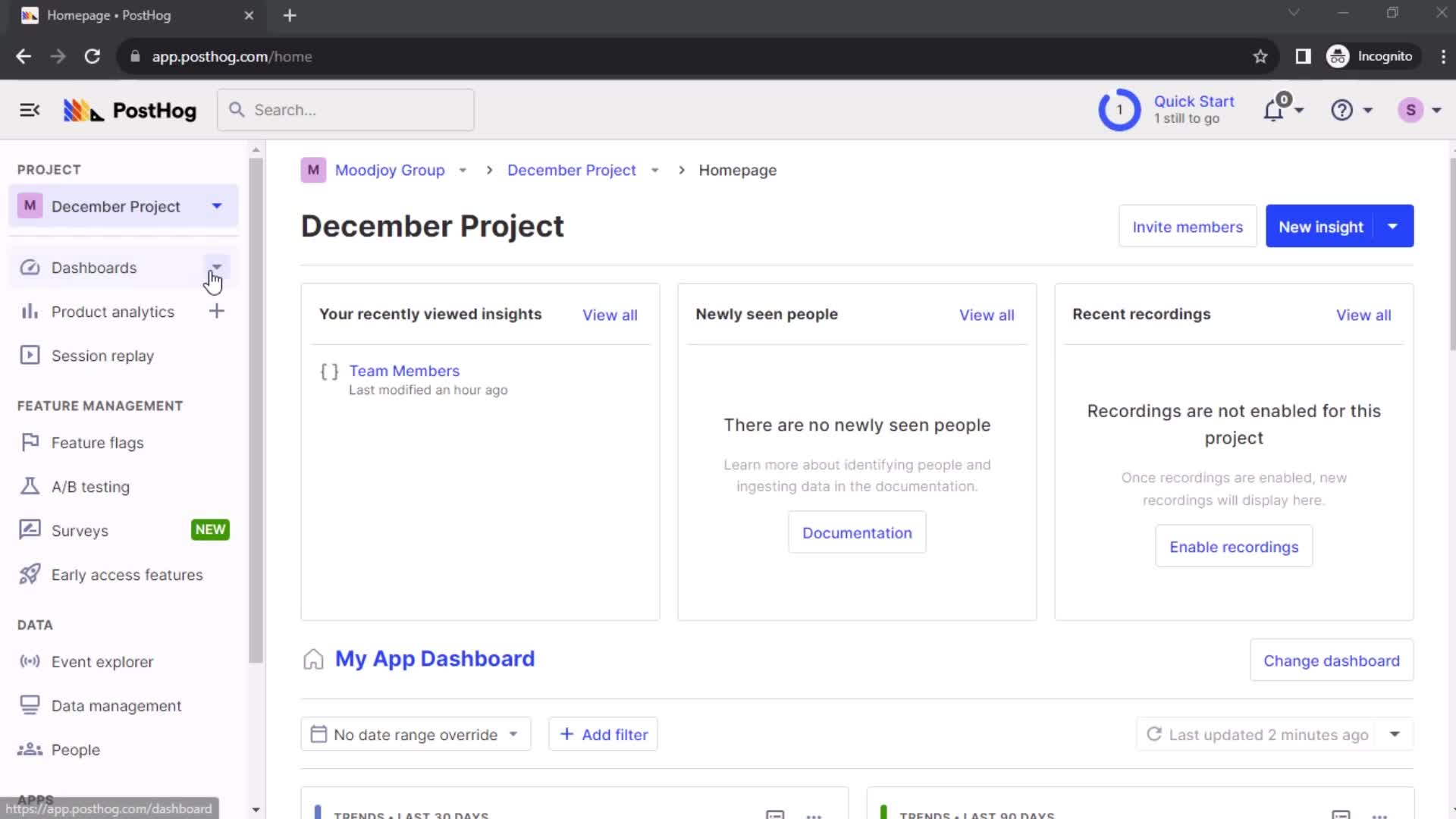Open Product analytics section

point(113,311)
